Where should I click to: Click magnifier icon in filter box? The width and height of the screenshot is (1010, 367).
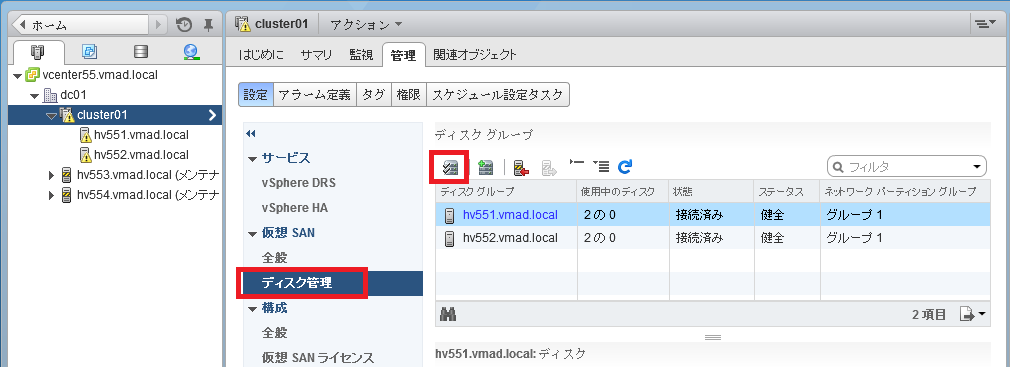[x=838, y=167]
